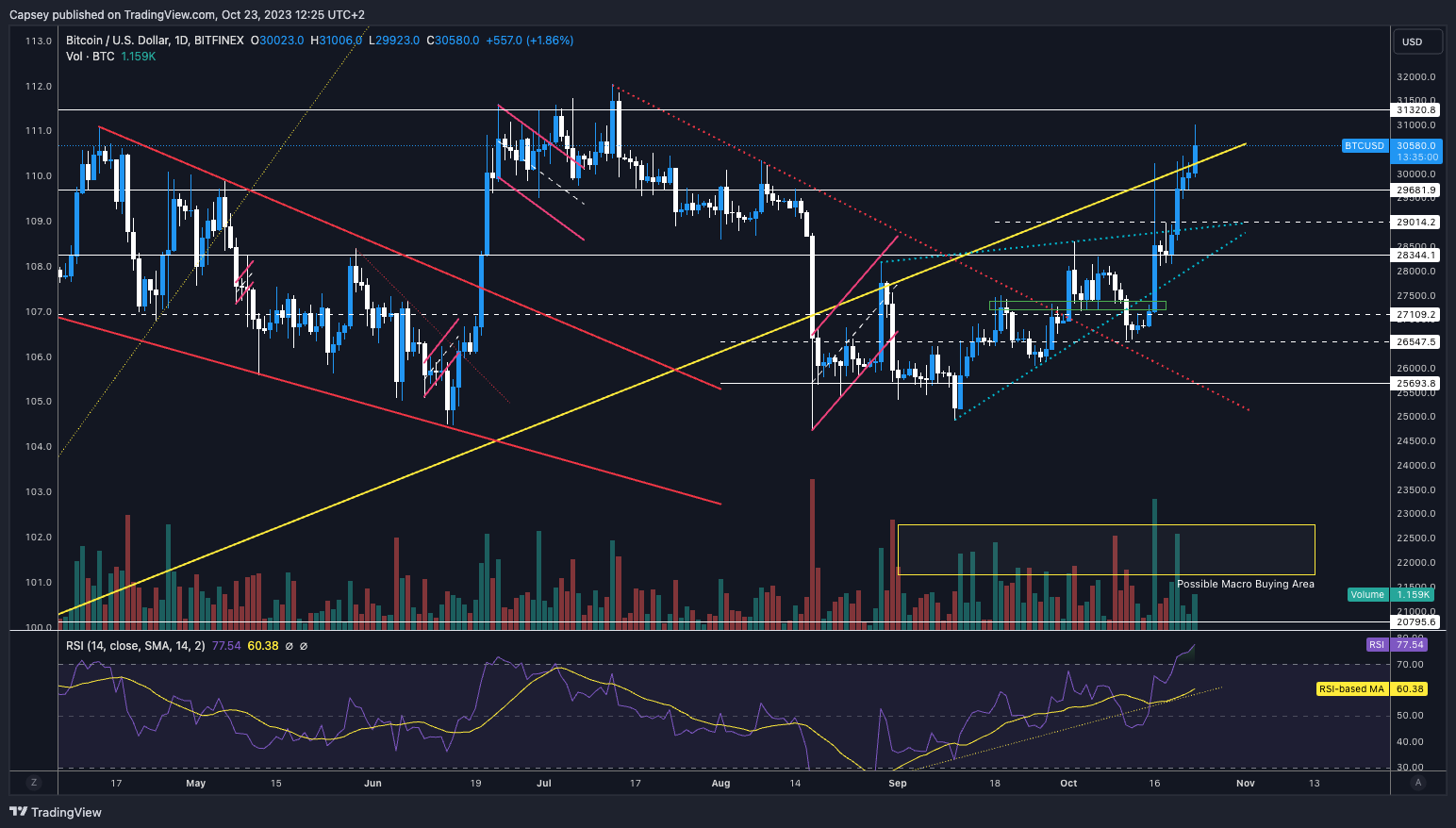The height and width of the screenshot is (828, 1456).
Task: Click the A auto-scale icon bottom-right
Action: pos(1418,783)
